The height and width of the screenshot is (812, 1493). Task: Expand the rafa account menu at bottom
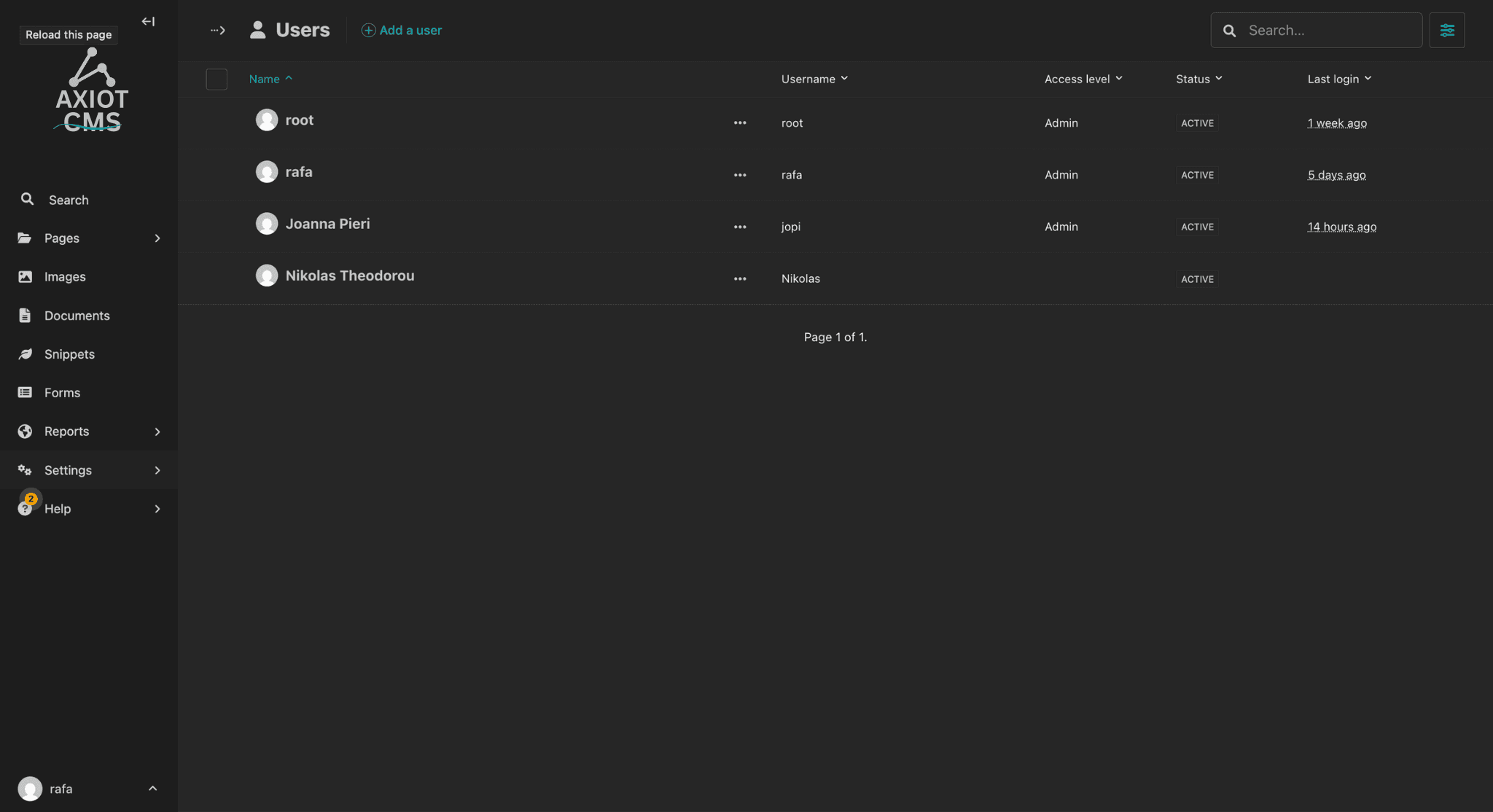tap(152, 788)
